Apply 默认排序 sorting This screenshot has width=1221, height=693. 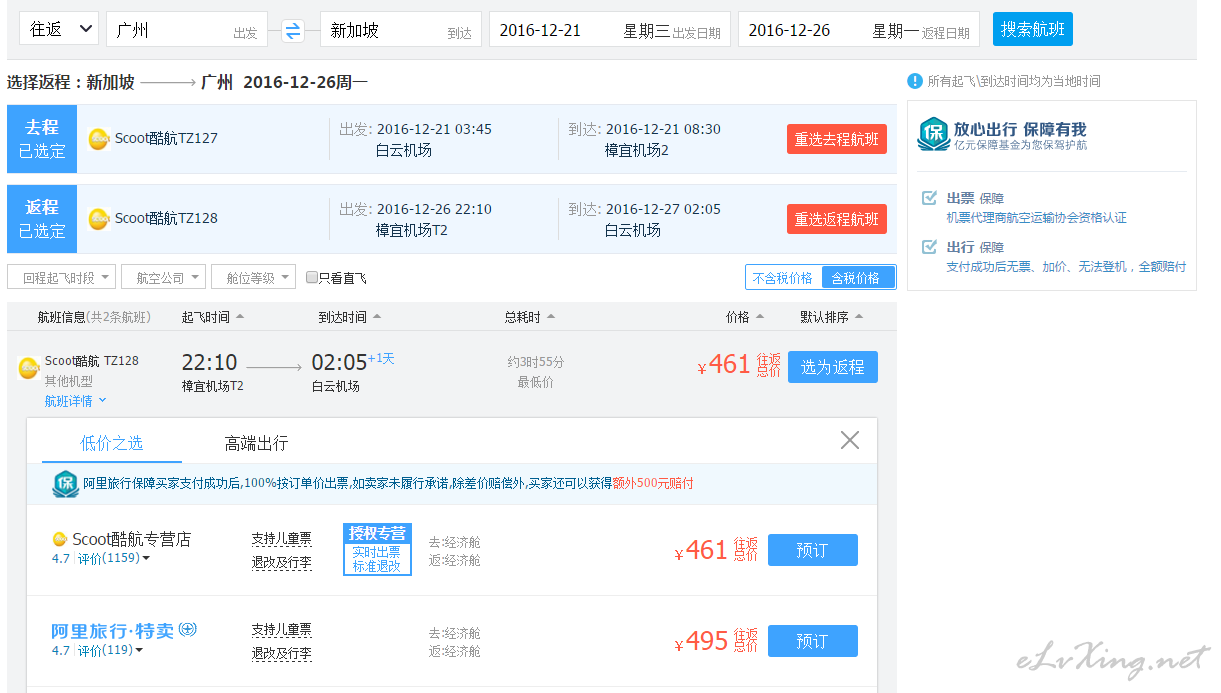click(832, 317)
